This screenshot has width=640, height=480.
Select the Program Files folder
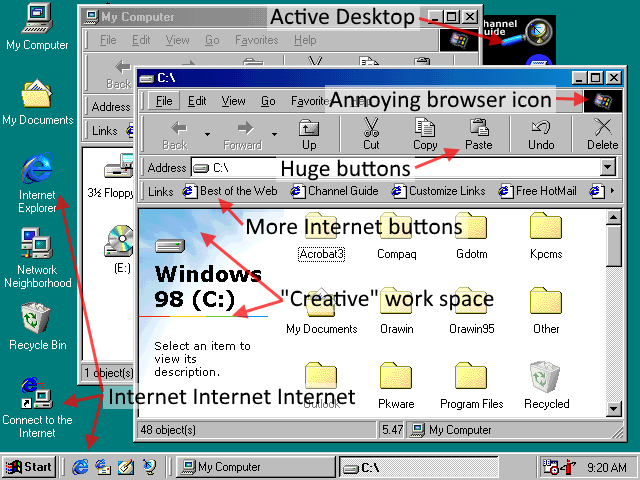pyautogui.click(x=471, y=386)
